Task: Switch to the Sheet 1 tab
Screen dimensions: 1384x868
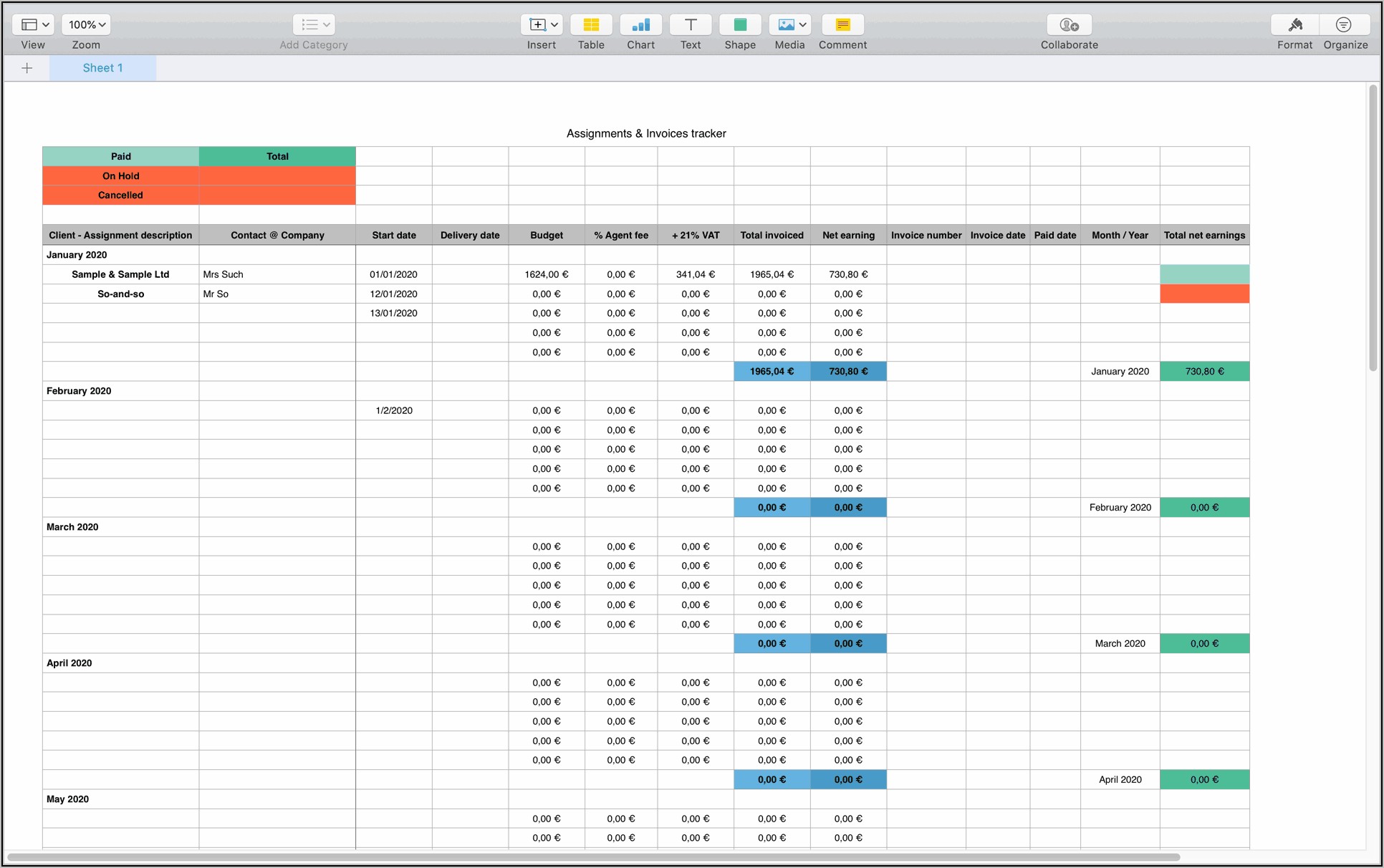Action: pyautogui.click(x=102, y=68)
